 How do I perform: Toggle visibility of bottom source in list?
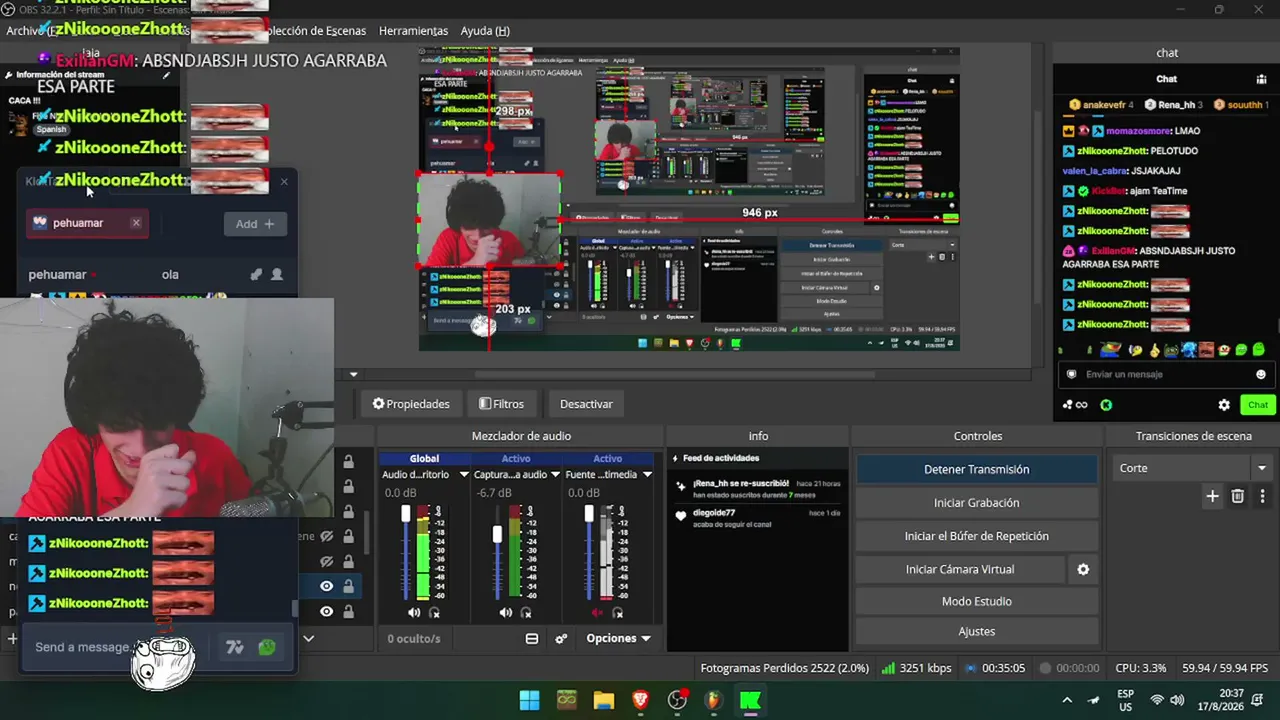[x=326, y=611]
